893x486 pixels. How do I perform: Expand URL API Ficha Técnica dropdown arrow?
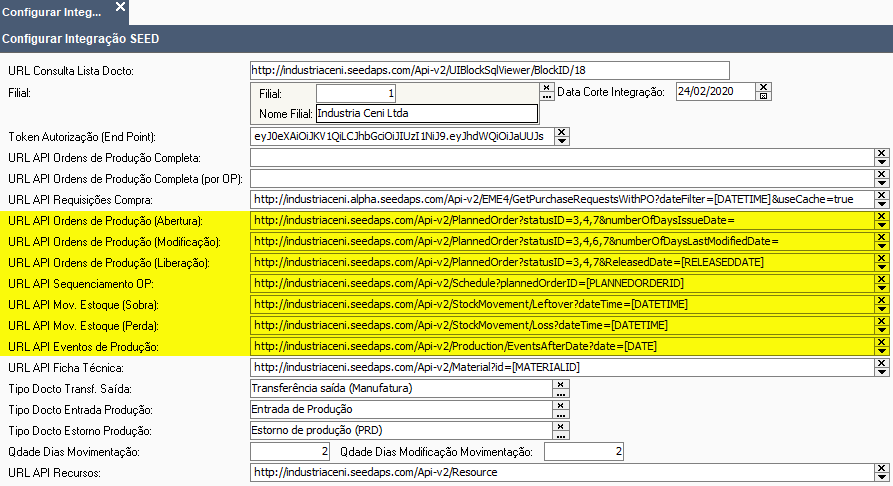tap(882, 373)
